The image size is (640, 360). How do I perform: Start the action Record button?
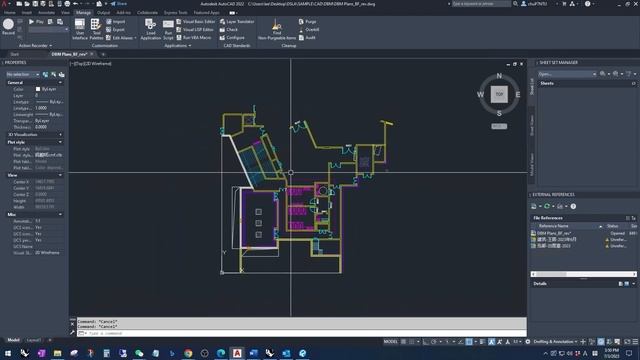click(8, 27)
